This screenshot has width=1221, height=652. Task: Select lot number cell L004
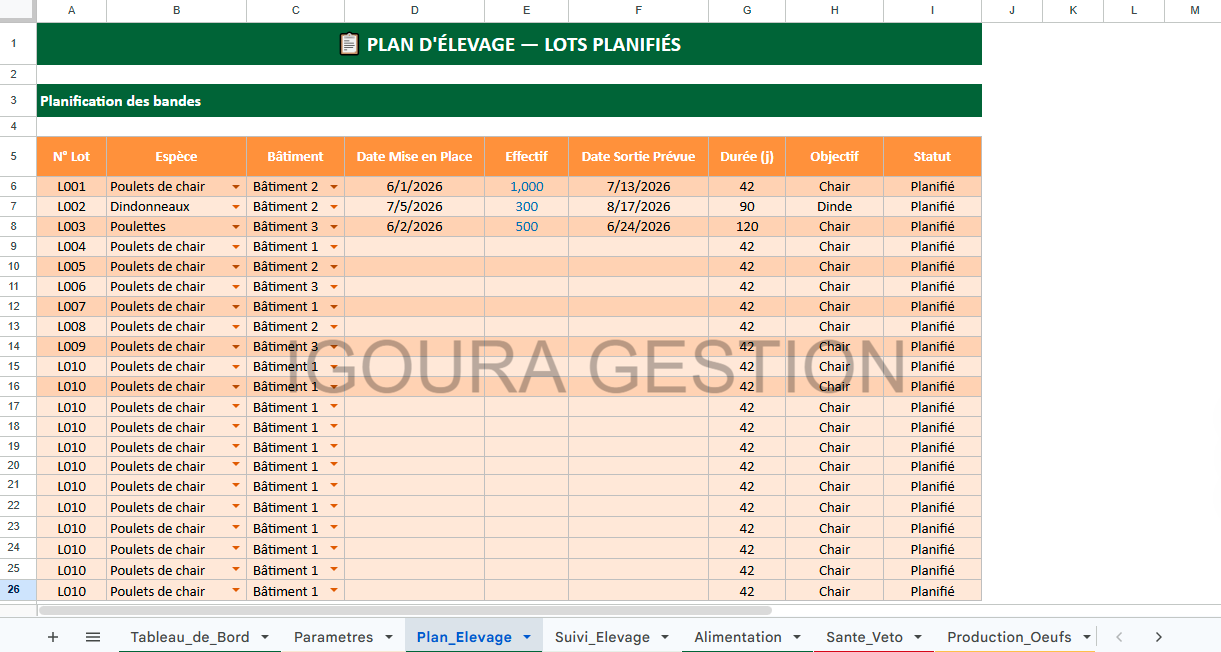(x=72, y=247)
